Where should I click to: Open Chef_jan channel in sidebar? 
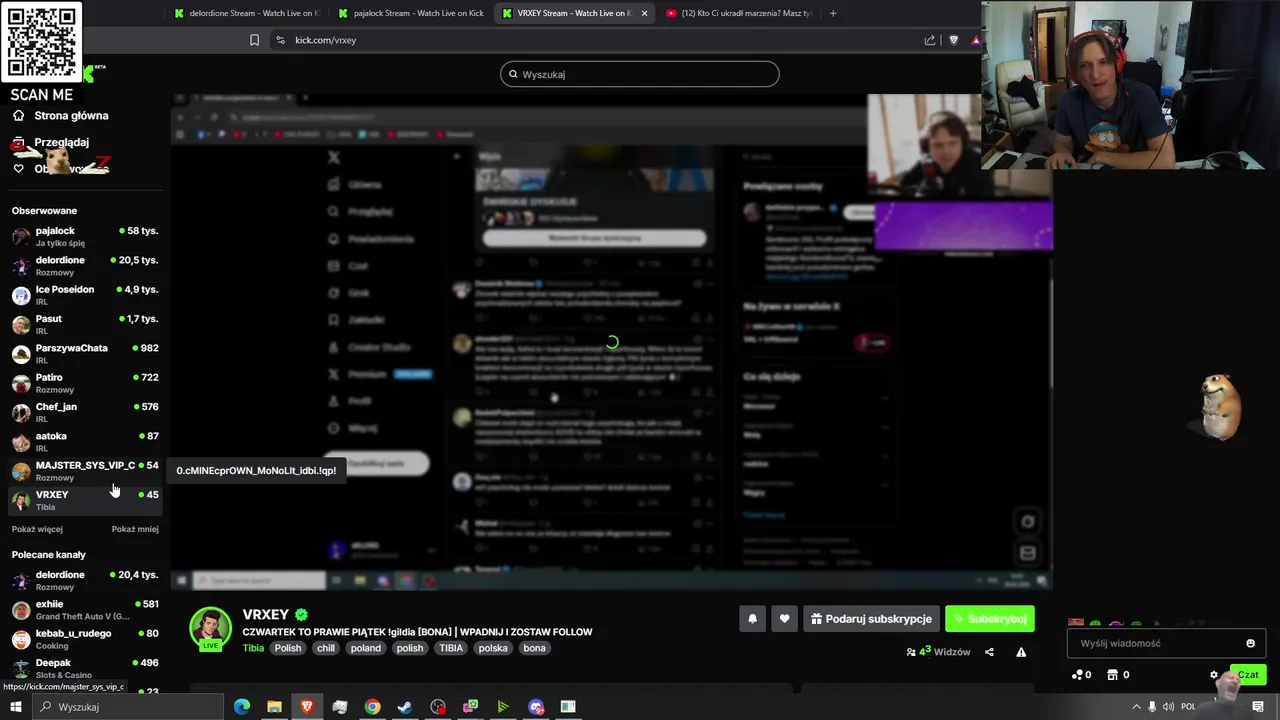coord(85,412)
